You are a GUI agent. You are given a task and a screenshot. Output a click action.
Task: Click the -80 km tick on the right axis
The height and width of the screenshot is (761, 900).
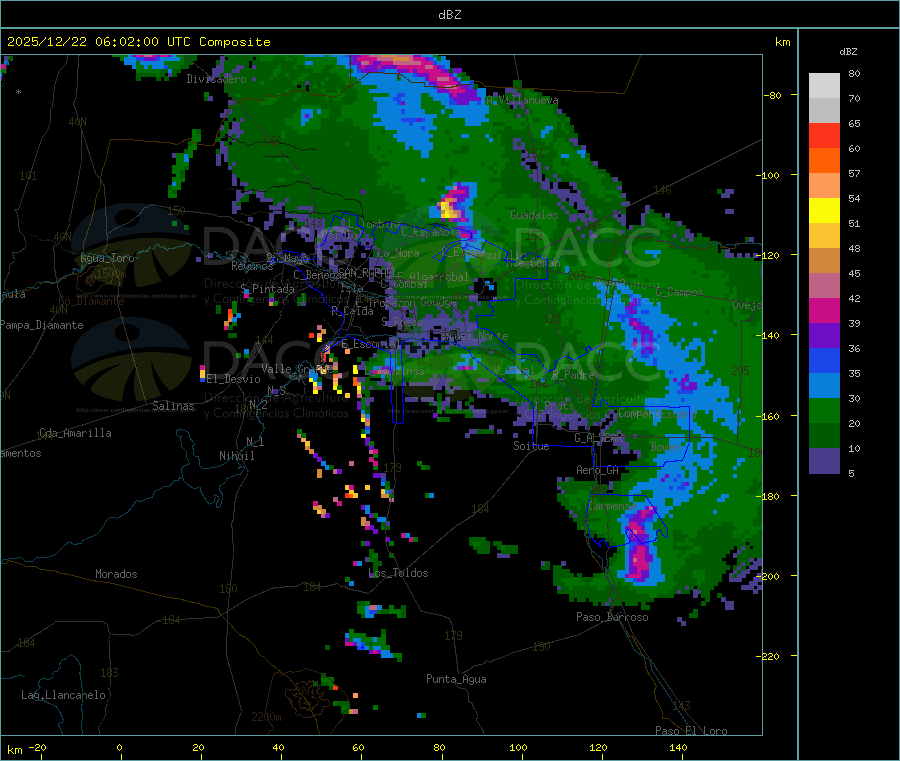tap(772, 95)
